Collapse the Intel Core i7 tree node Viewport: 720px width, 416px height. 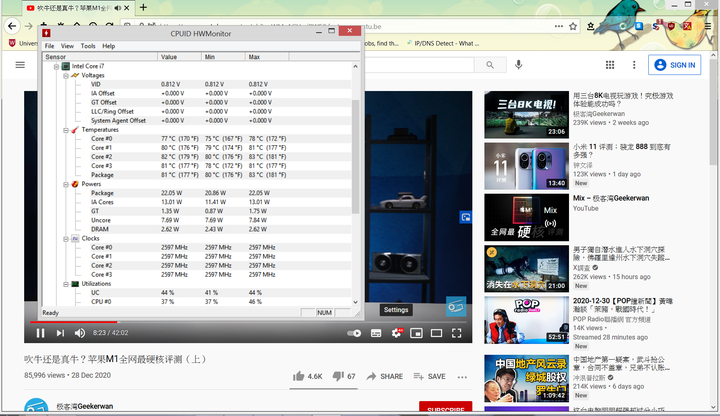tap(56, 67)
